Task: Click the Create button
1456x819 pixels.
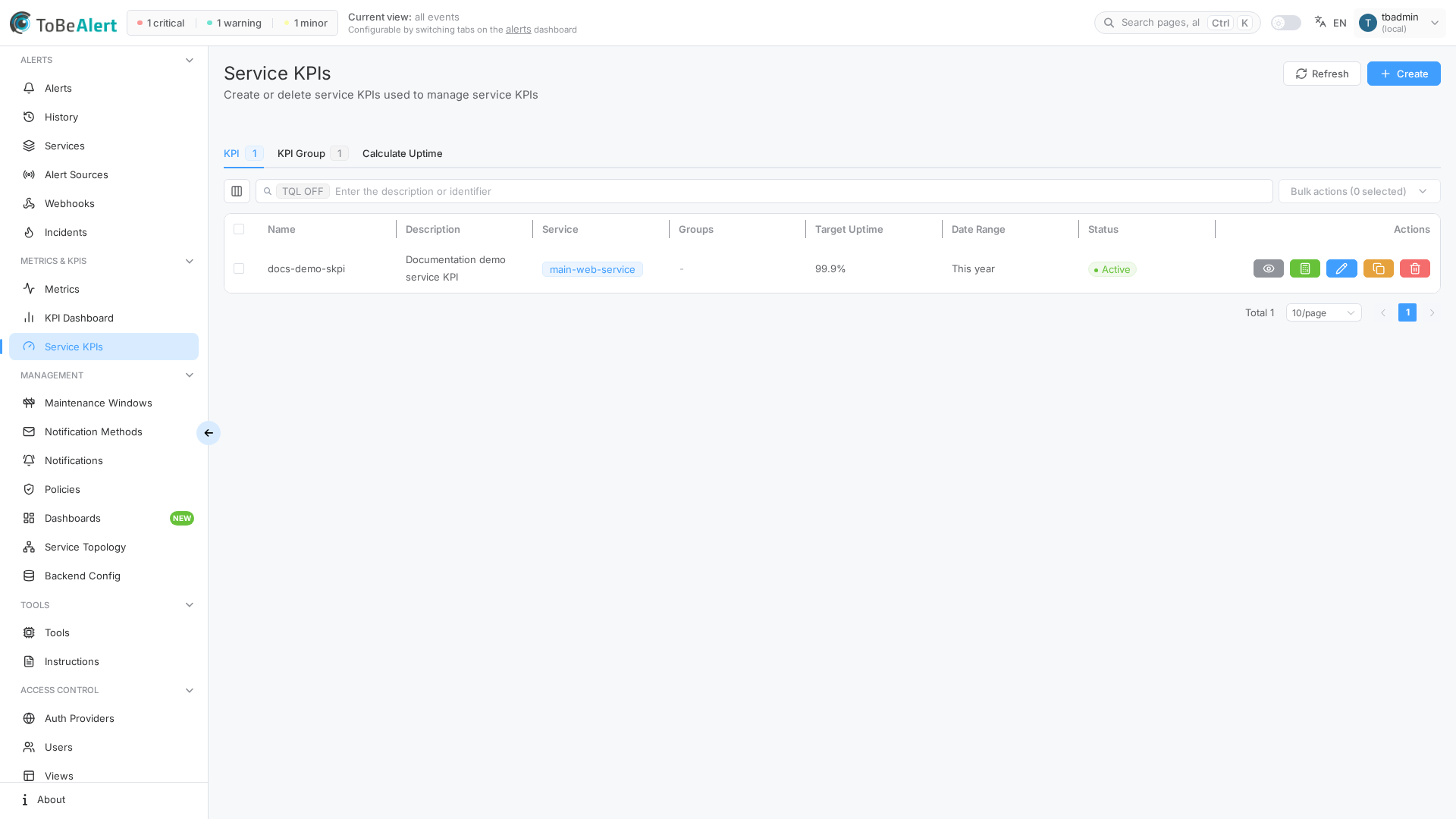Action: 1404,74
